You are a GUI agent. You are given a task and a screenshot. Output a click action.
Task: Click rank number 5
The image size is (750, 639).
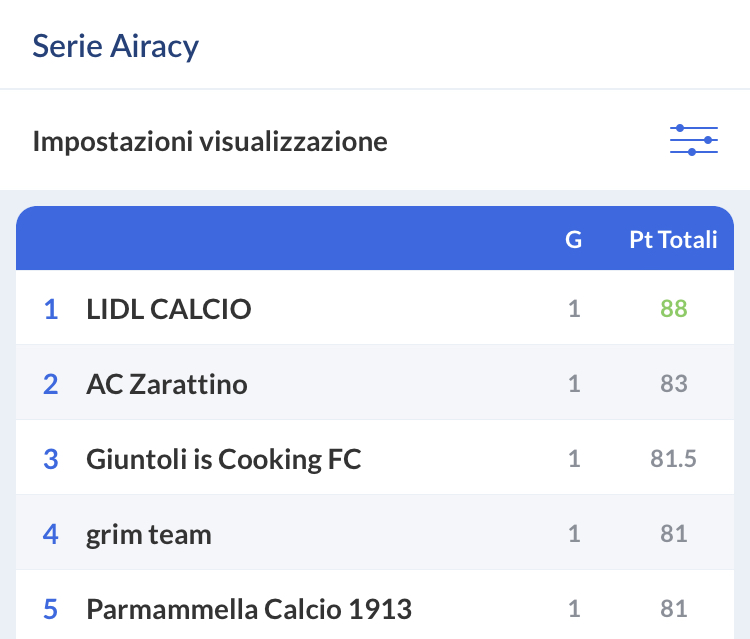click(x=51, y=608)
